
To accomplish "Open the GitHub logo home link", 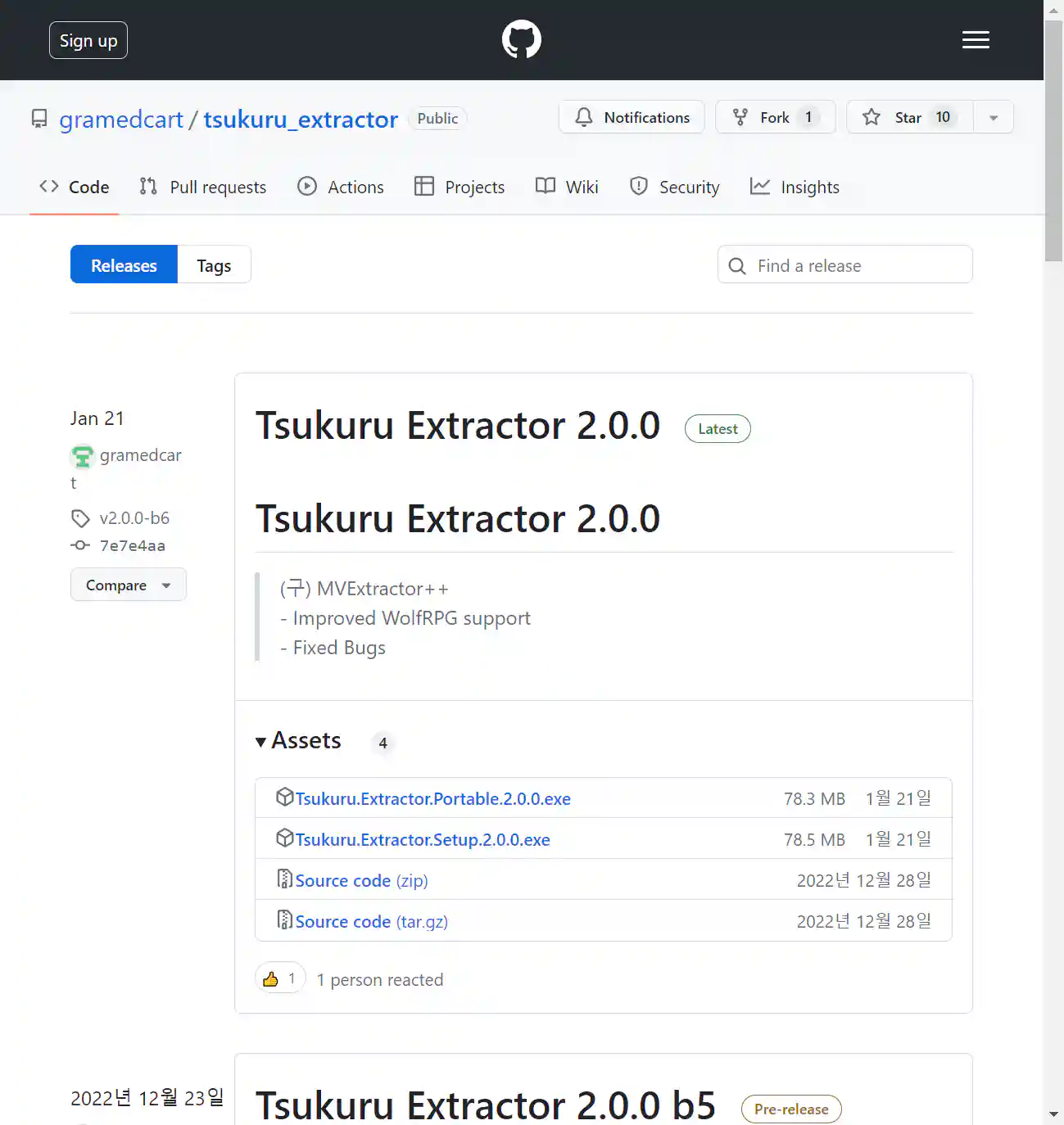I will (x=522, y=39).
